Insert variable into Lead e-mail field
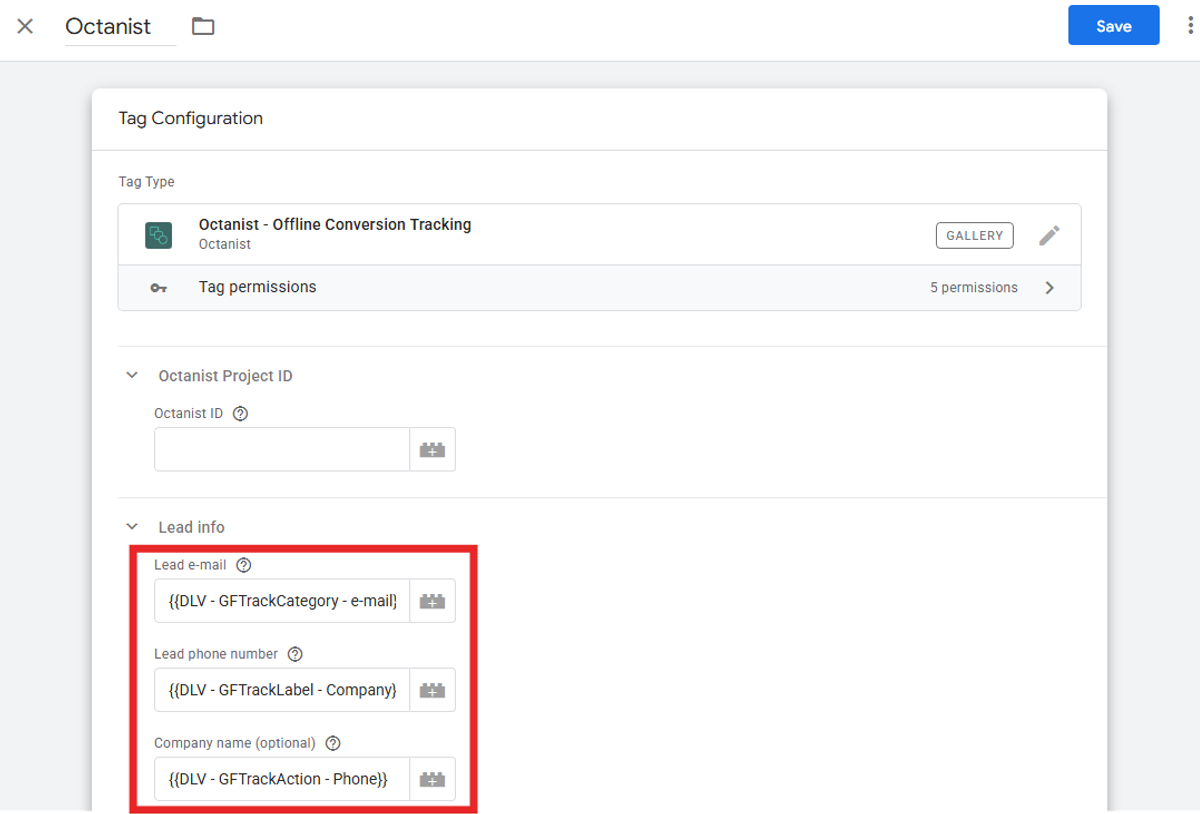The image size is (1200, 814). 432,601
